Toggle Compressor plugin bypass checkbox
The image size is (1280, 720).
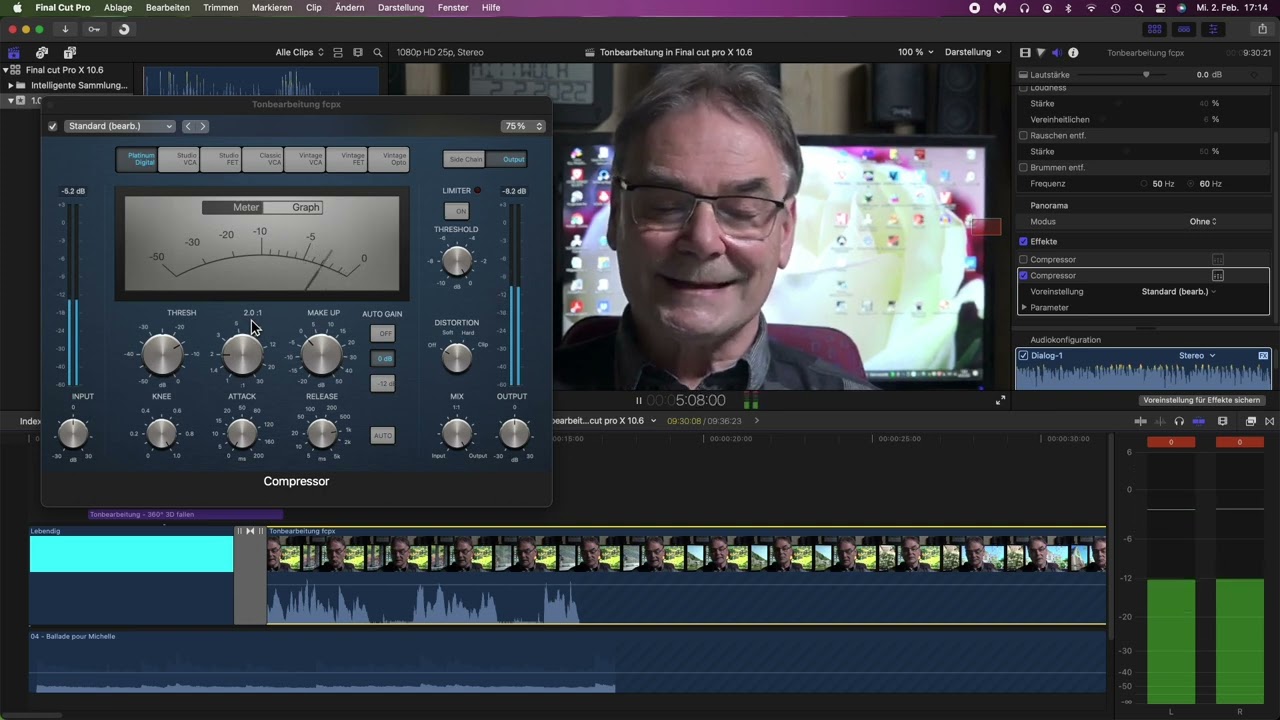click(x=53, y=126)
